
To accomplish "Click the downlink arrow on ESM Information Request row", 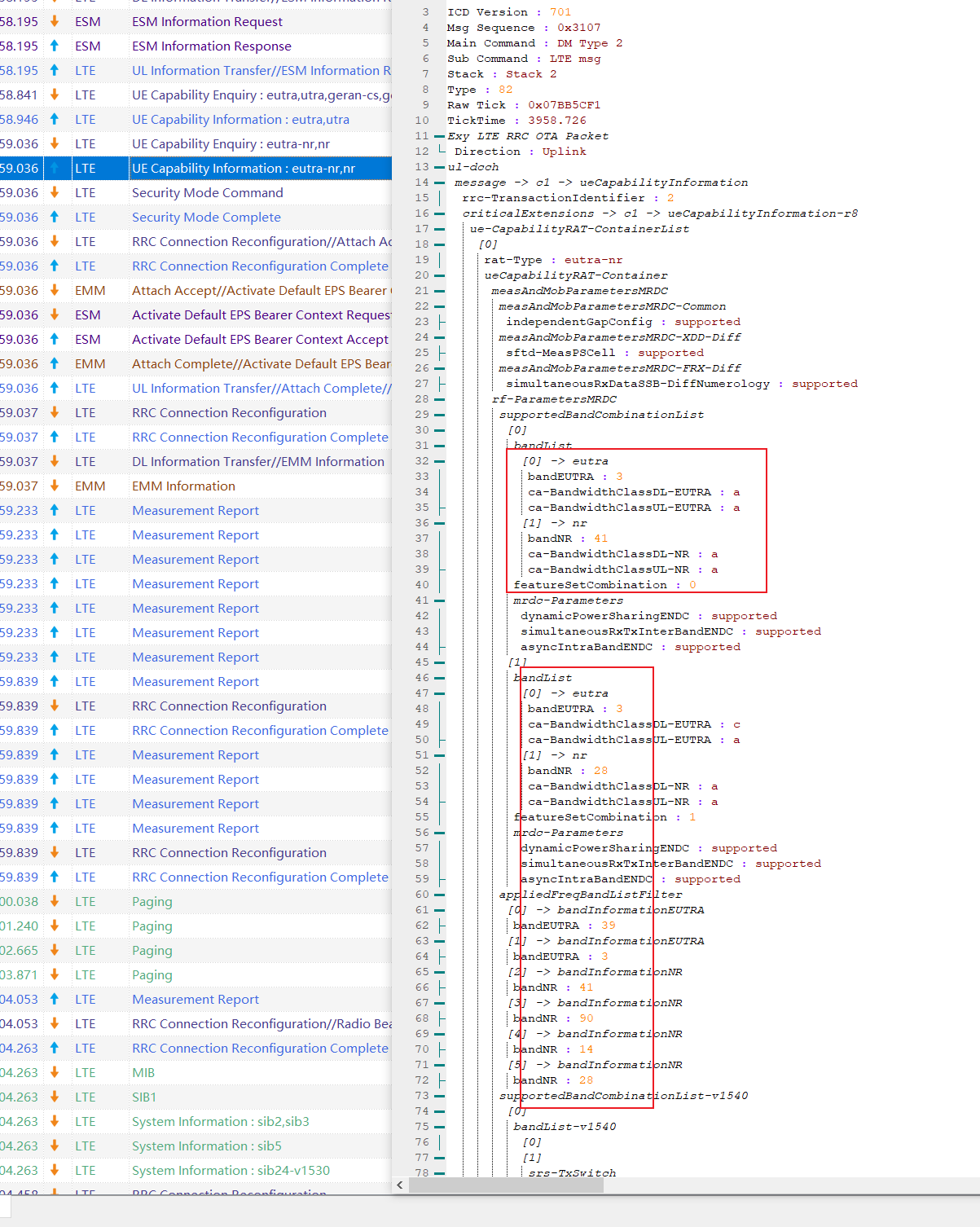I will (55, 21).
